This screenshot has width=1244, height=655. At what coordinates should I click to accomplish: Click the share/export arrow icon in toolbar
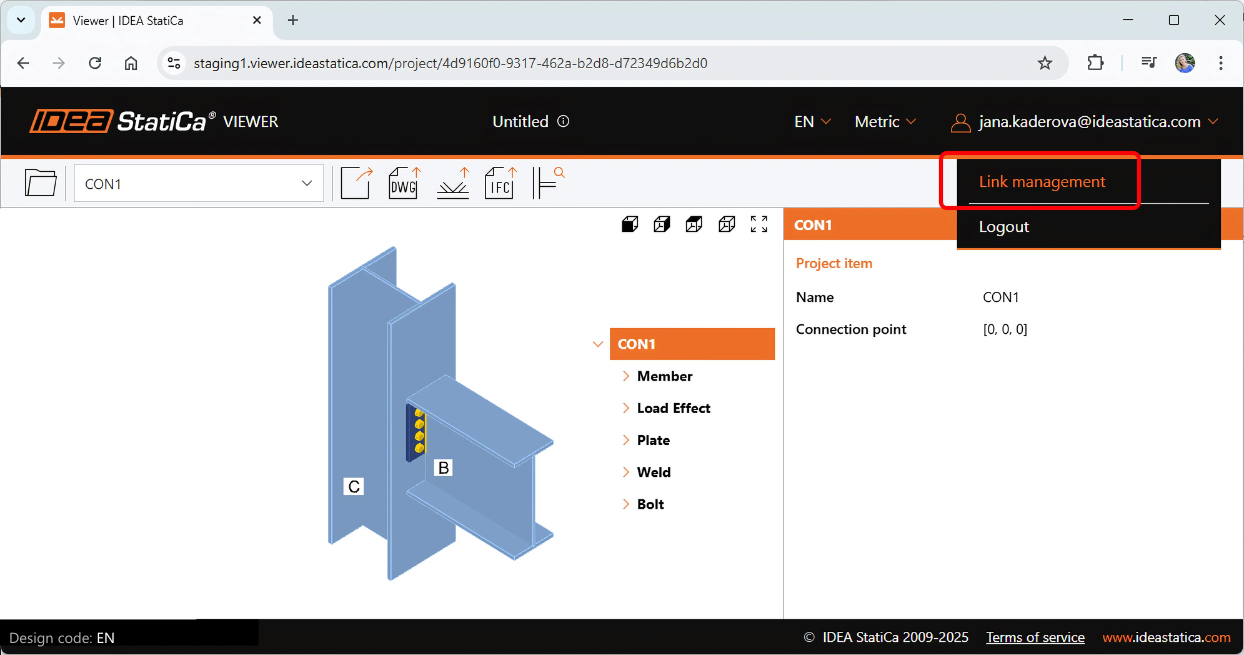coord(356,183)
